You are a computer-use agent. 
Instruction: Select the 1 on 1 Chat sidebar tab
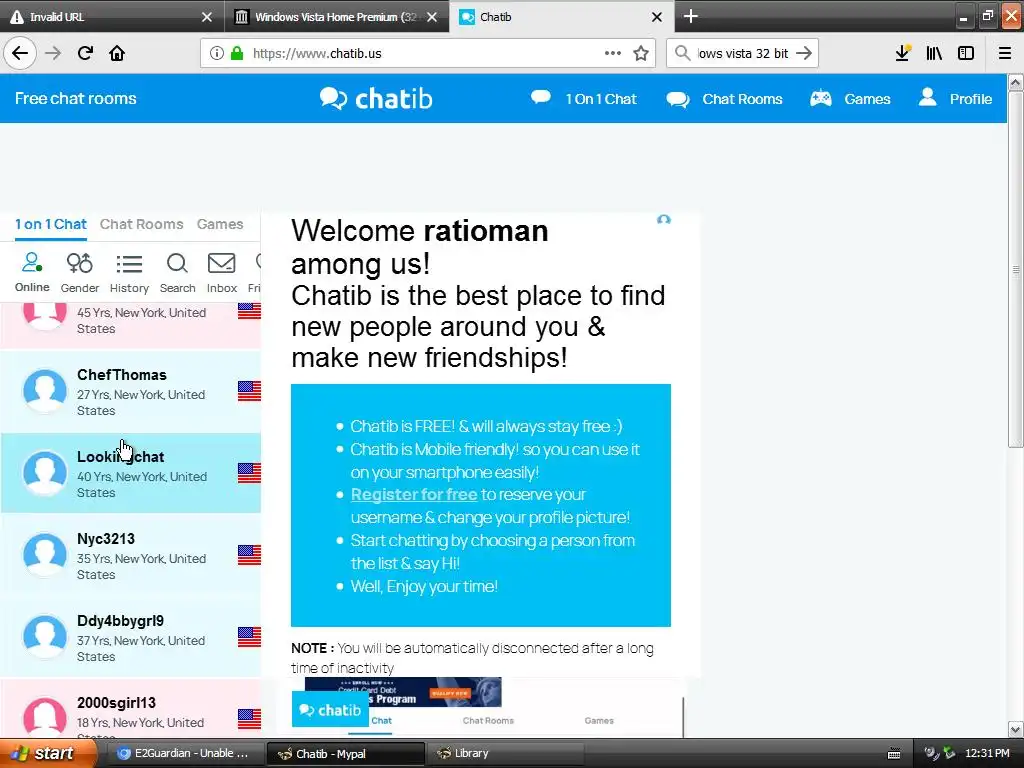[x=51, y=224]
